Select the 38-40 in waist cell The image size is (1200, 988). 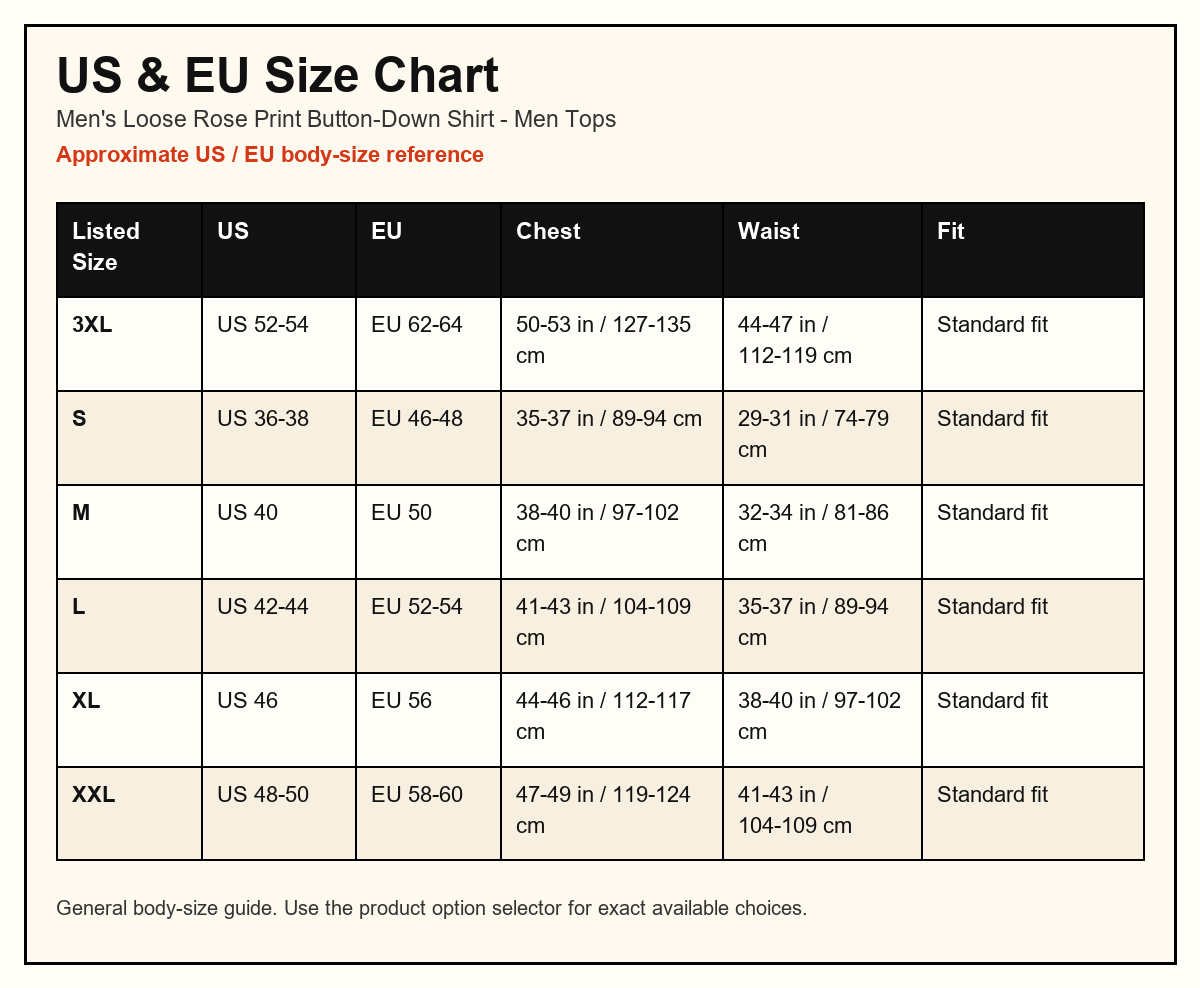tap(822, 720)
